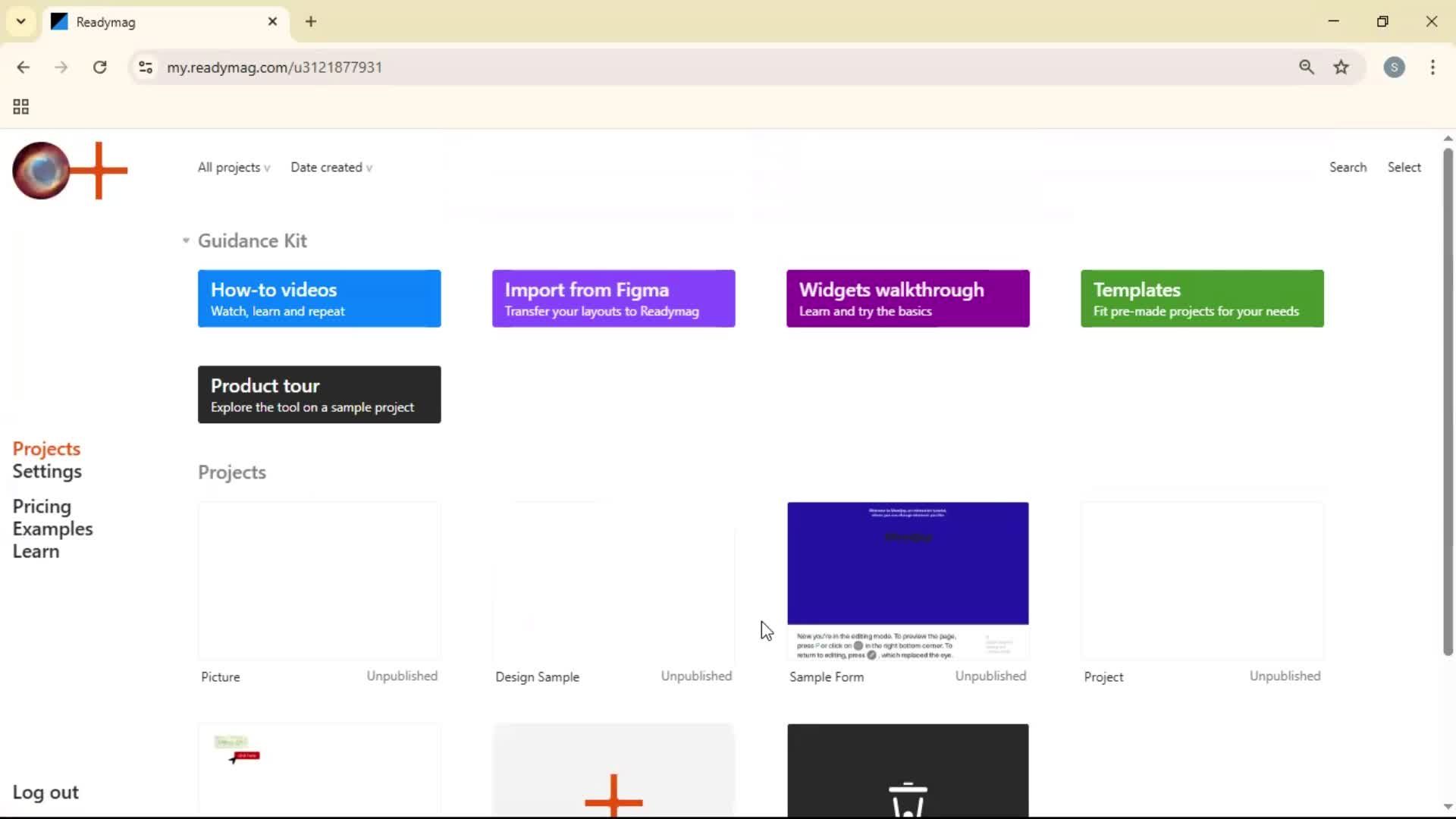Click the Search link
The image size is (1456, 819).
point(1348,167)
